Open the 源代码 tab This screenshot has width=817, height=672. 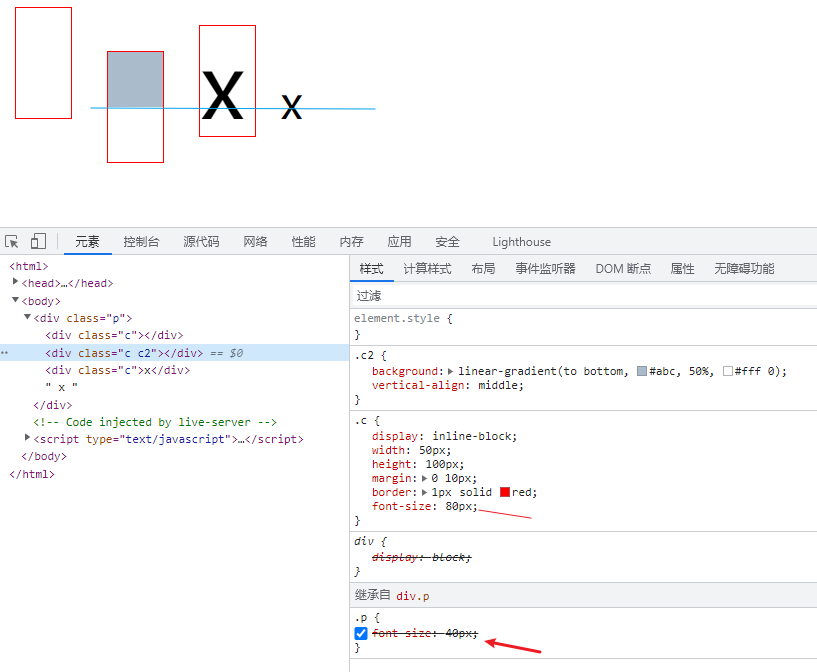201,242
